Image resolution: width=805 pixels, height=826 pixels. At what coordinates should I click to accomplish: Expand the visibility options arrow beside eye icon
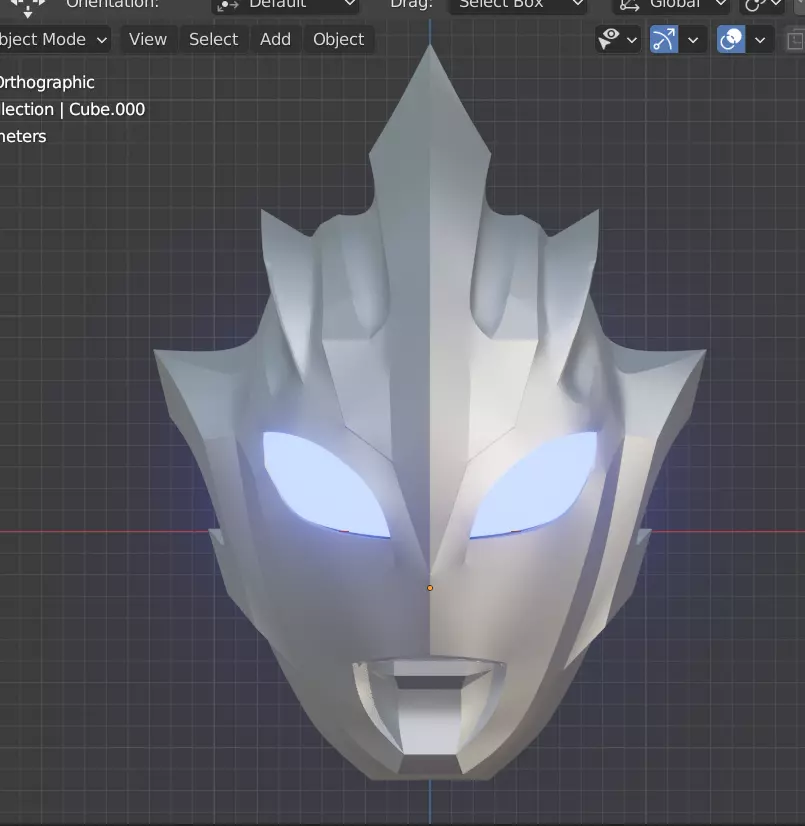point(632,40)
